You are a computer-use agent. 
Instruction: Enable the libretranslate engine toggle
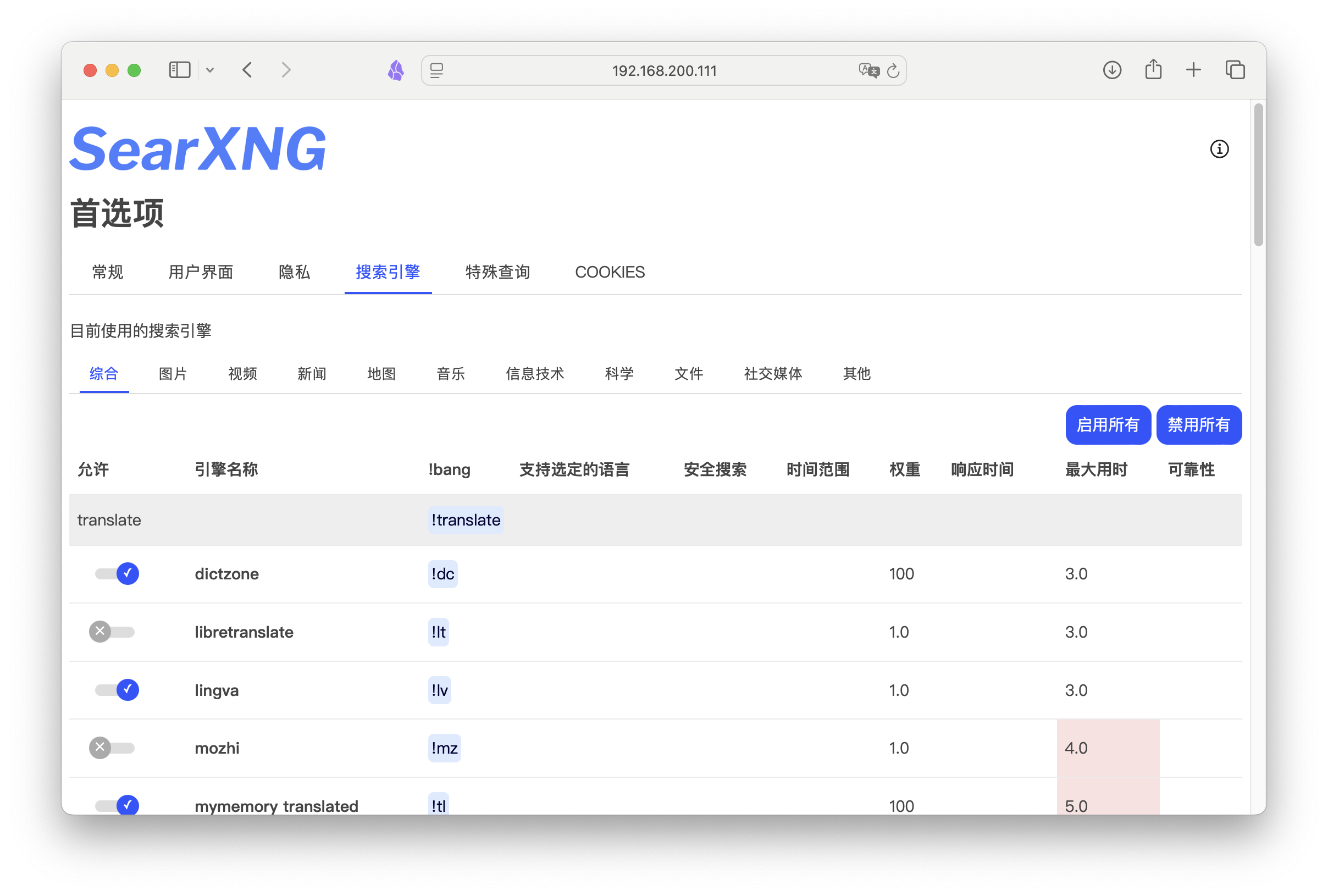pos(112,632)
